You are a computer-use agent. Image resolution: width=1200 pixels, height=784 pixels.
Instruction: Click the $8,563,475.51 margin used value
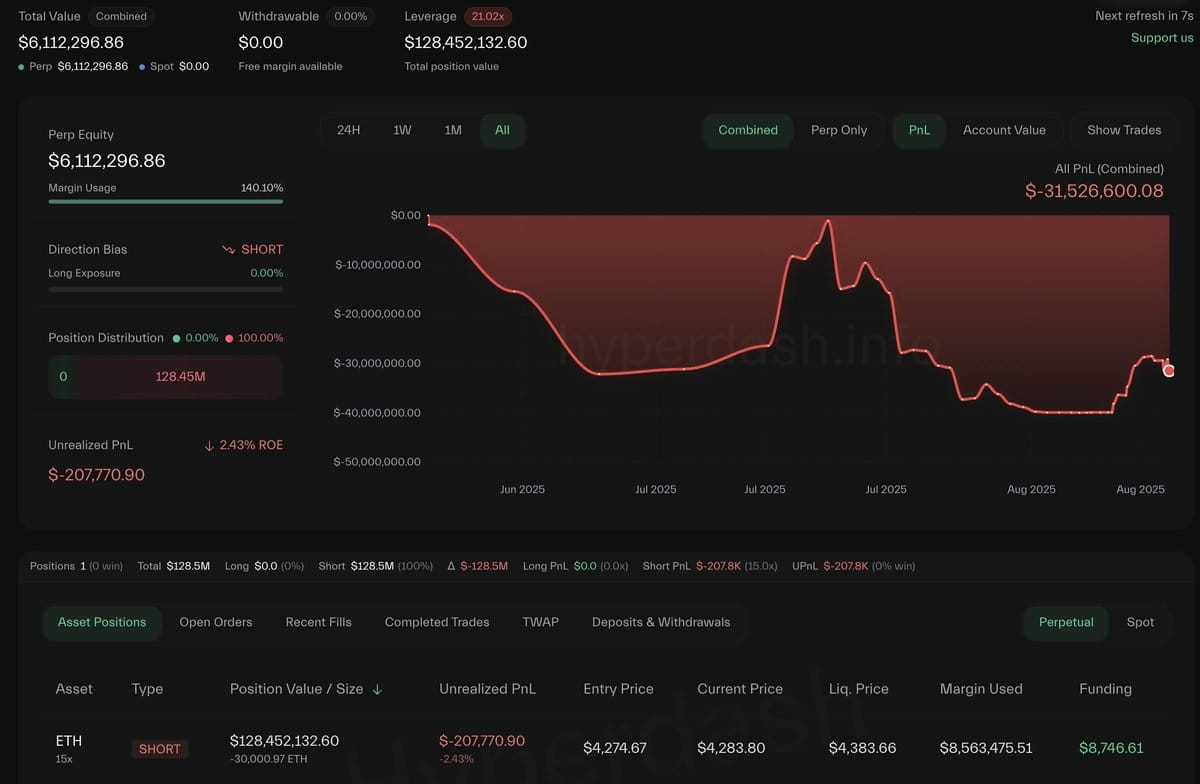tap(986, 748)
